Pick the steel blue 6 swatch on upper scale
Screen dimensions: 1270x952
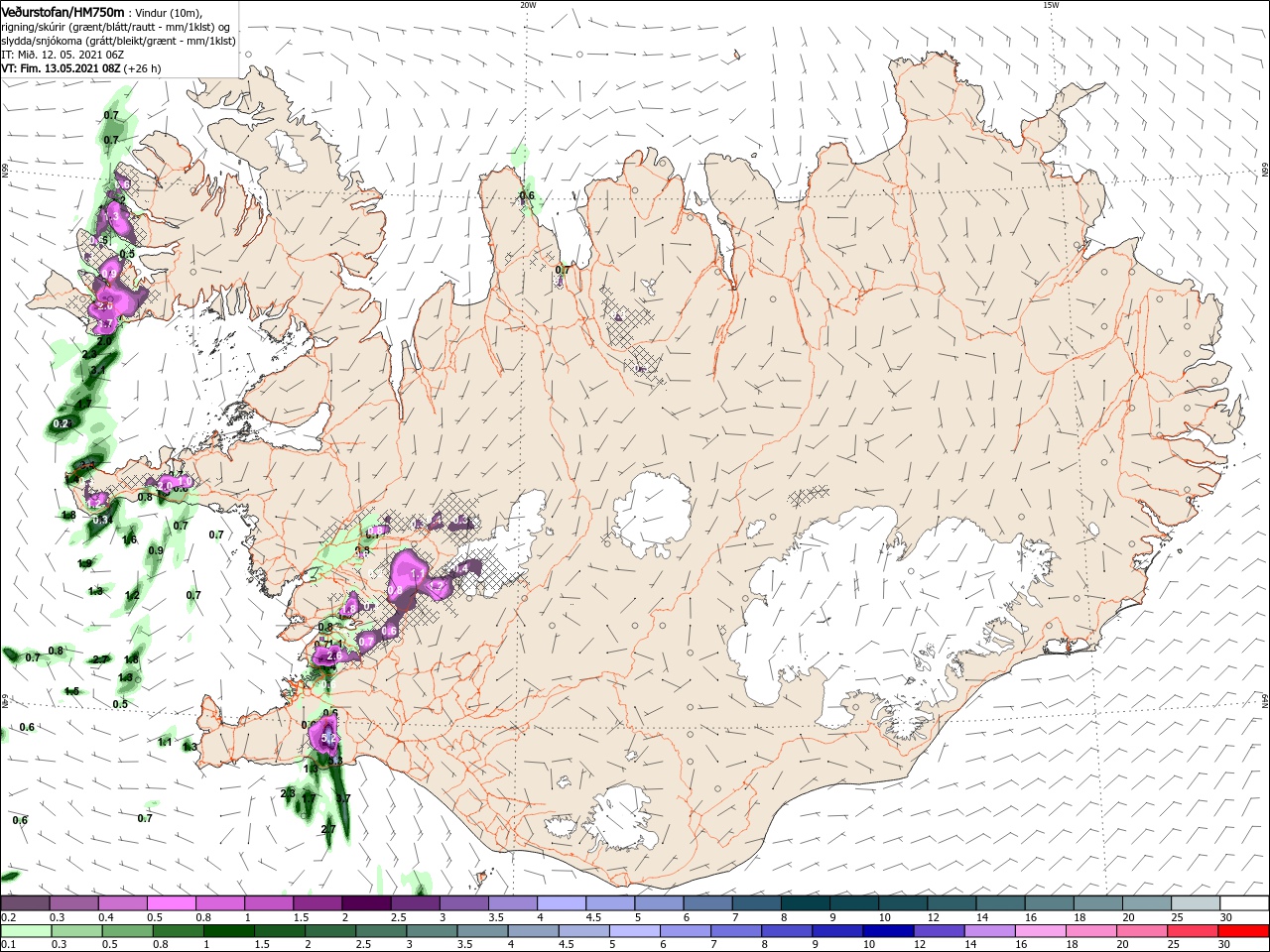pyautogui.click(x=708, y=903)
